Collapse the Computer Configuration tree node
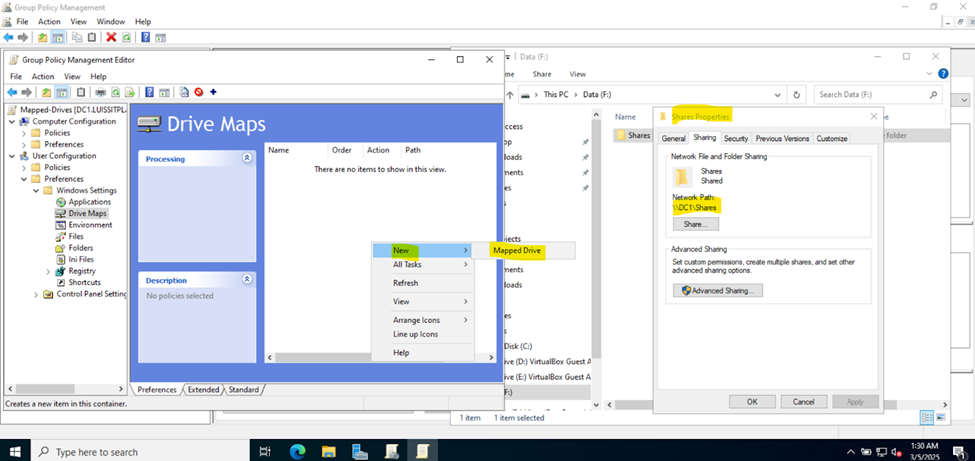The width and height of the screenshot is (975, 461). pyautogui.click(x=12, y=121)
